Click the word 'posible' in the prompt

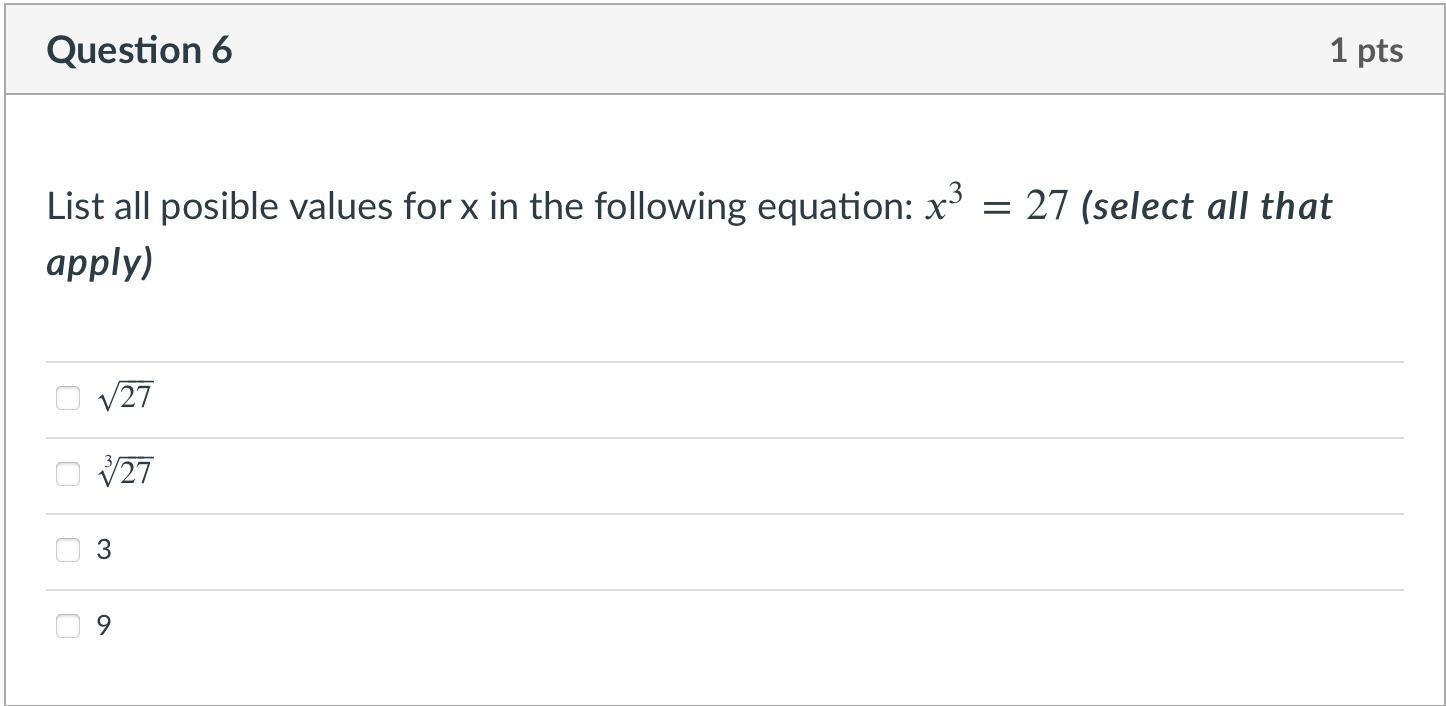pyautogui.click(x=219, y=207)
